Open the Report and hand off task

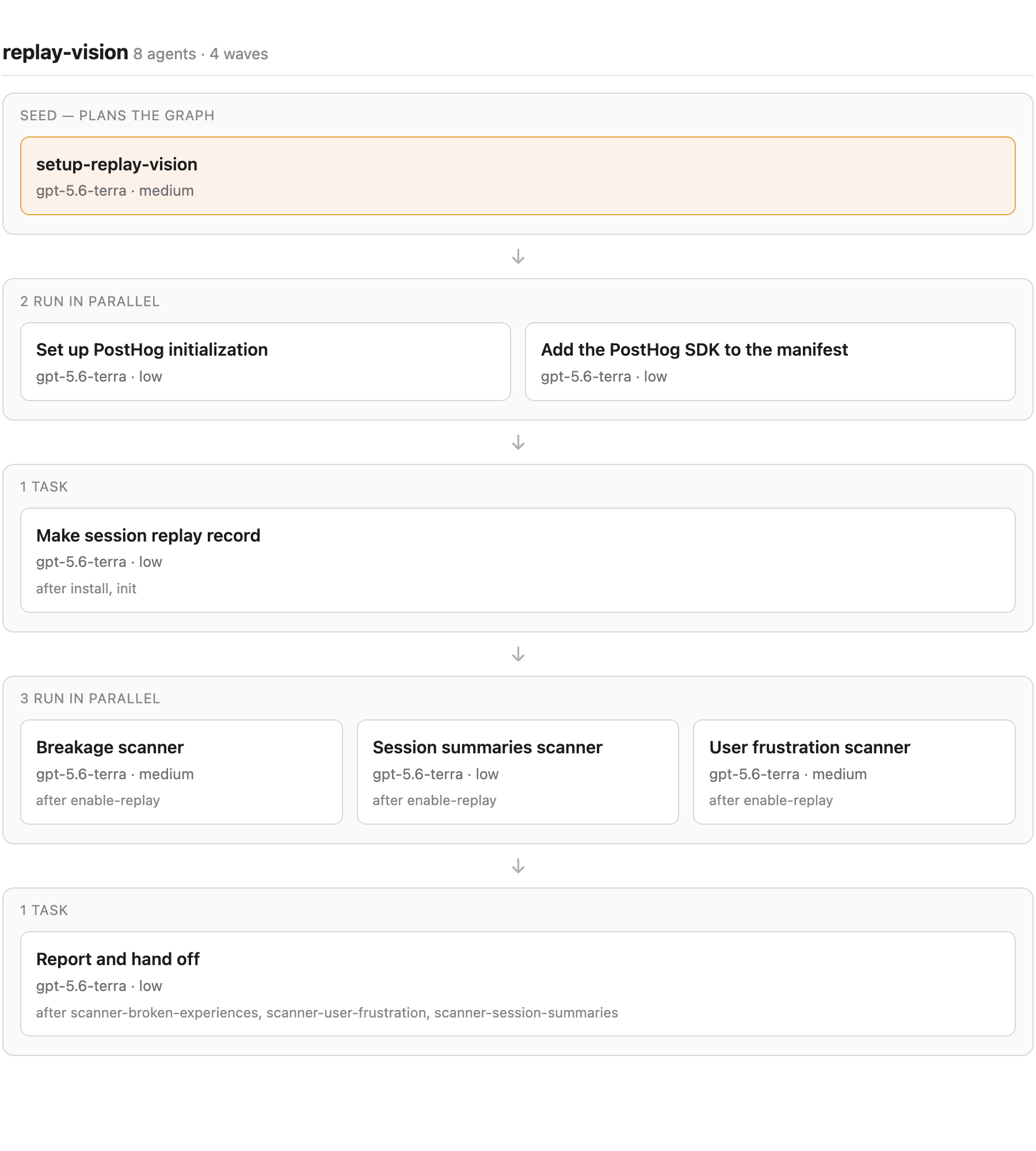[x=518, y=984]
